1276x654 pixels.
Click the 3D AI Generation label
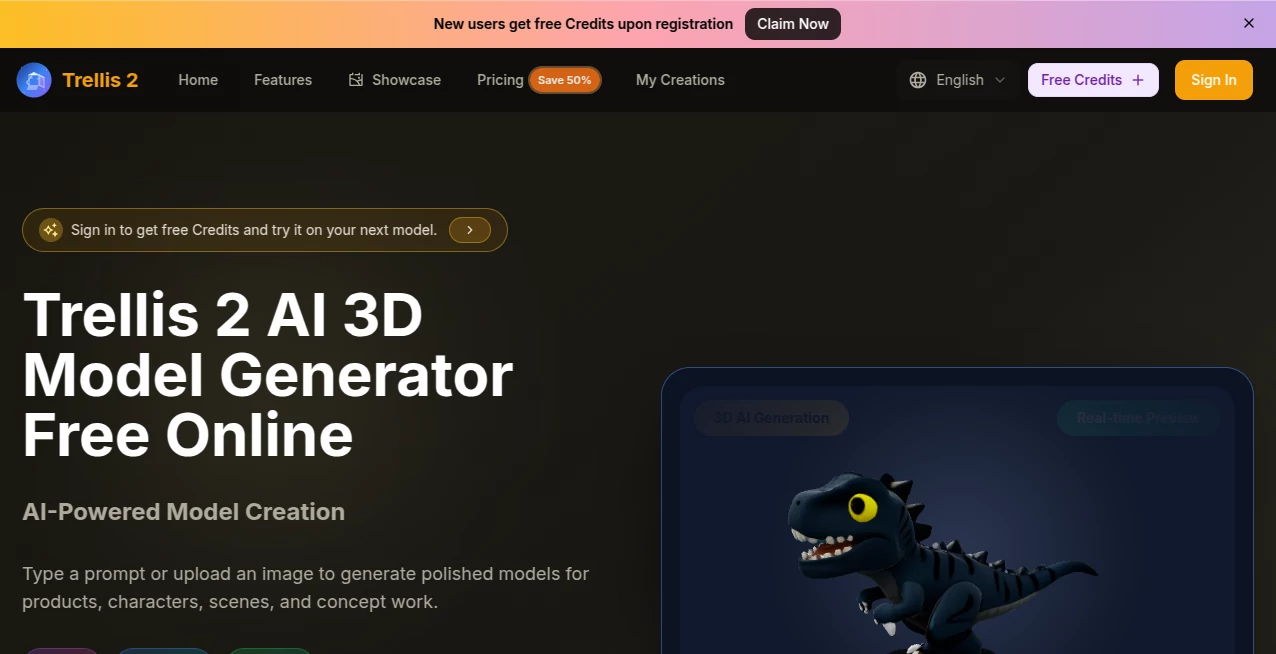771,418
